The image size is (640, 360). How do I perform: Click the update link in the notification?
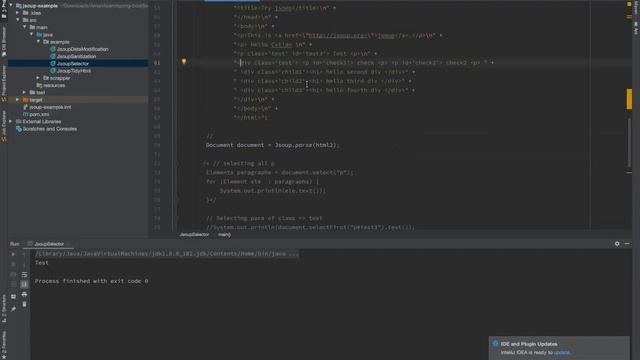pyautogui.click(x=561, y=352)
